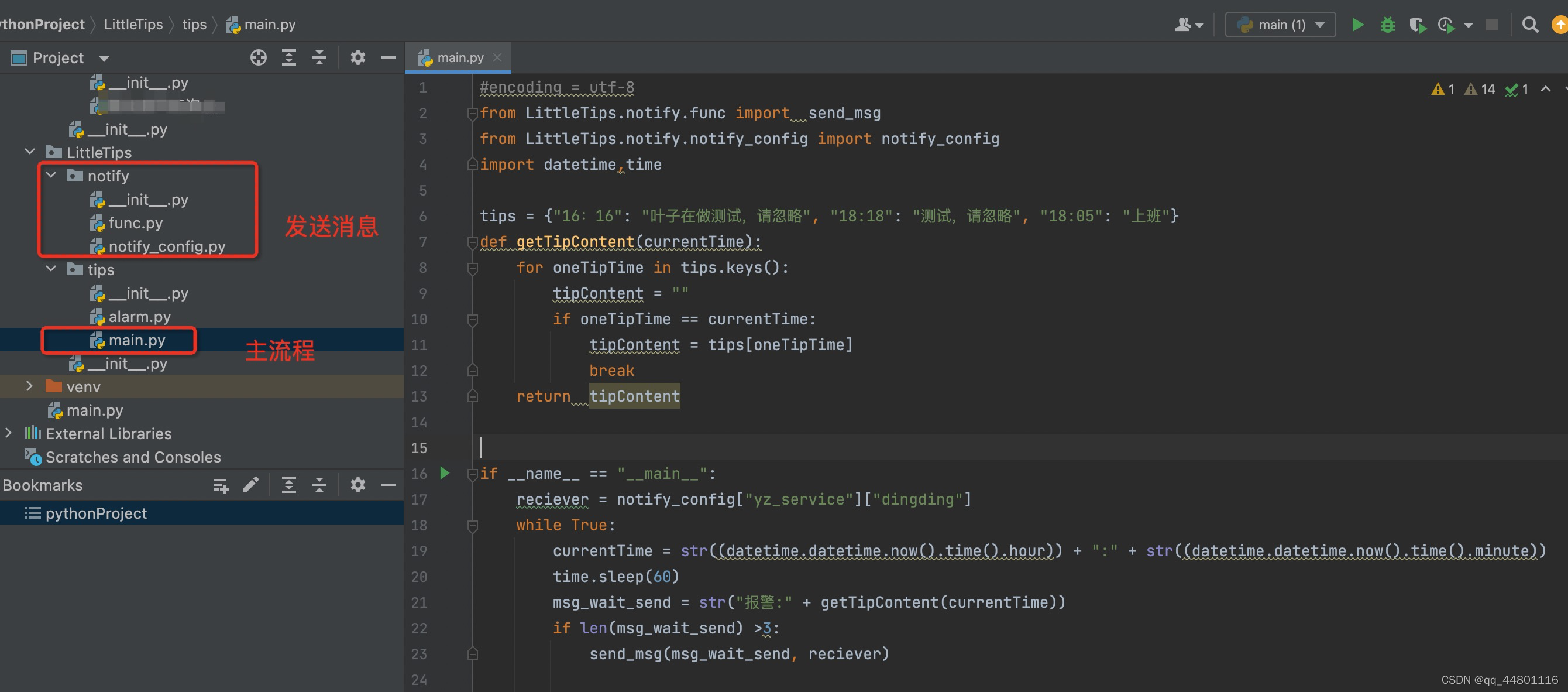Fold the imports block at line 2

click(472, 114)
